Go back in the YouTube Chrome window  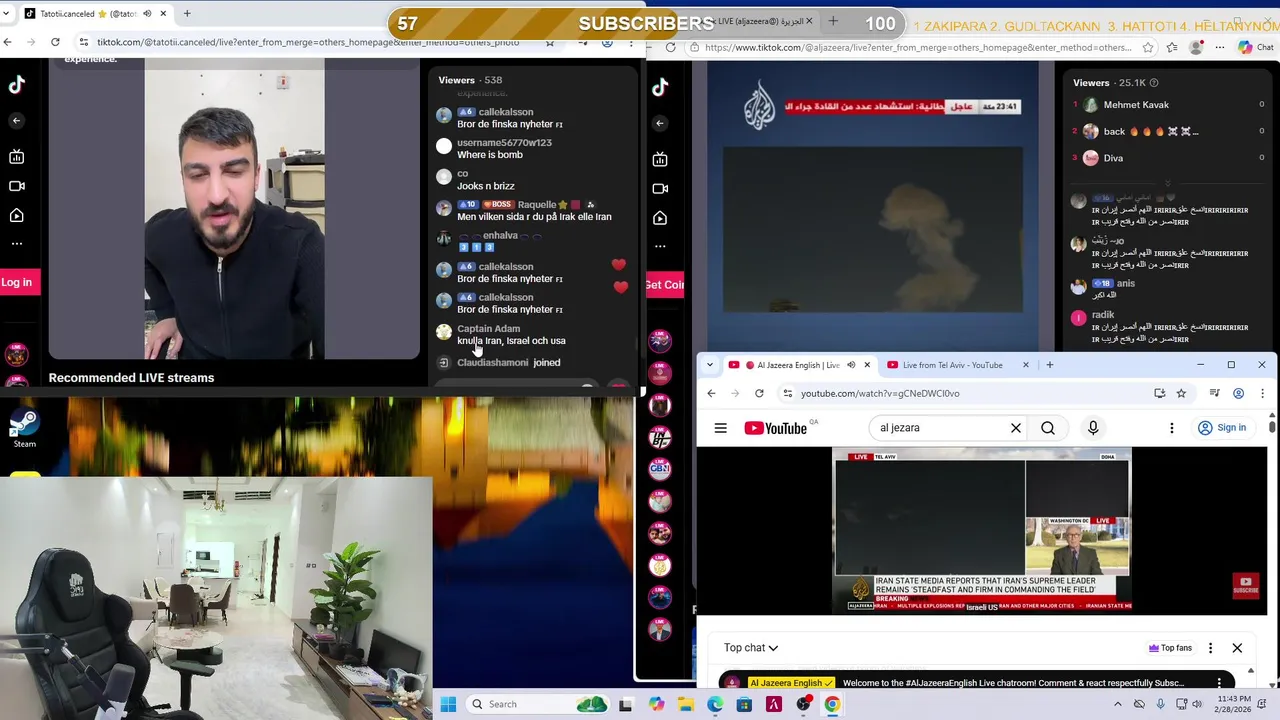(x=711, y=393)
